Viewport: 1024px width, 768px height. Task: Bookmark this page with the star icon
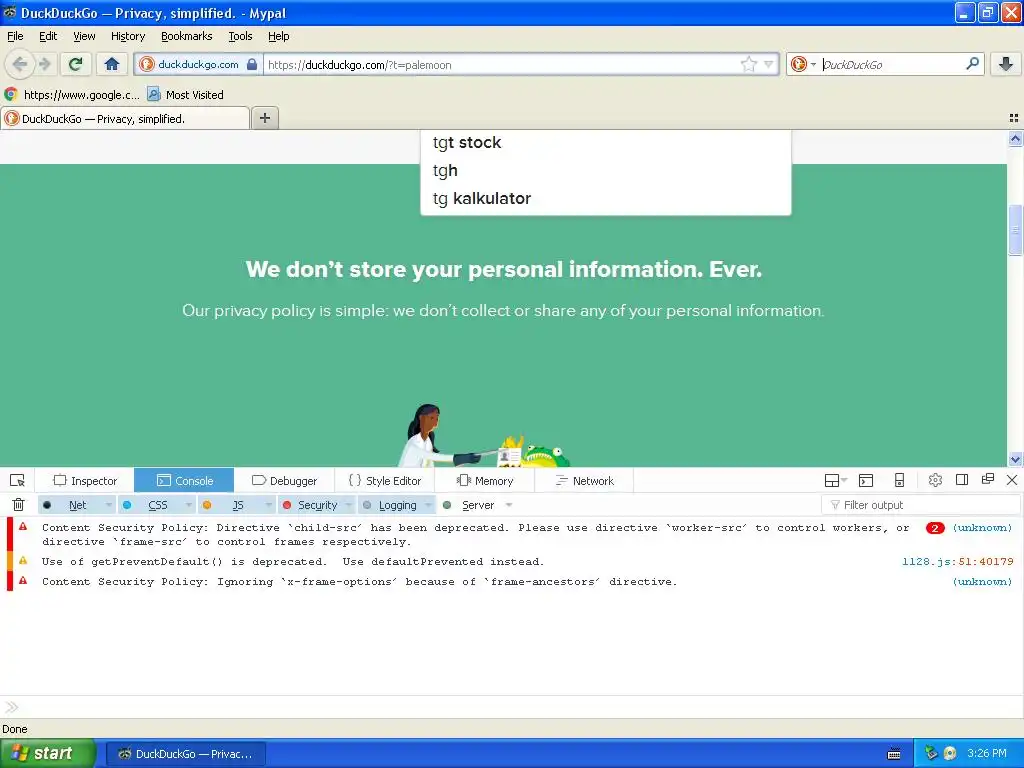tap(748, 64)
